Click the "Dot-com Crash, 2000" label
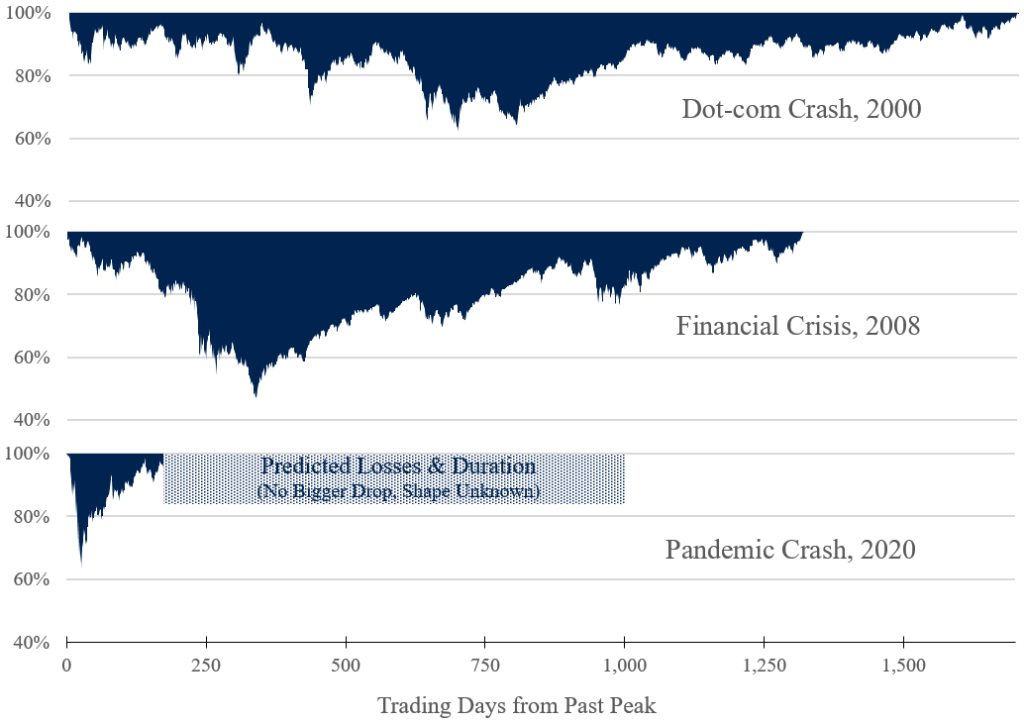Viewport: 1024px width, 724px height. (800, 108)
